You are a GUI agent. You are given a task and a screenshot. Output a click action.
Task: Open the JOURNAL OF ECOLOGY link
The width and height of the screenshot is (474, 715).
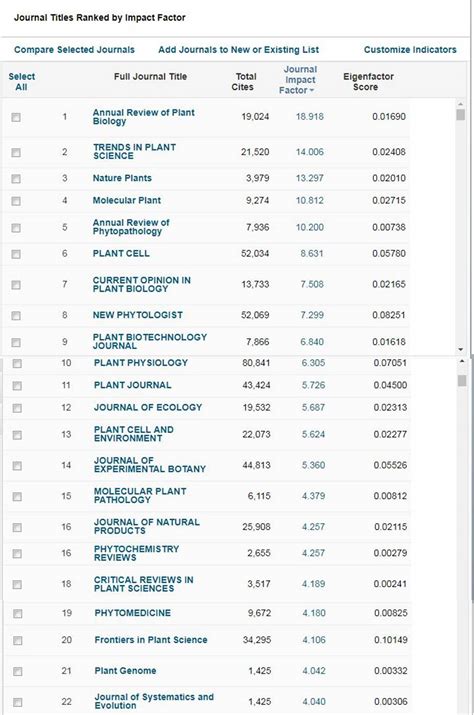(x=148, y=407)
